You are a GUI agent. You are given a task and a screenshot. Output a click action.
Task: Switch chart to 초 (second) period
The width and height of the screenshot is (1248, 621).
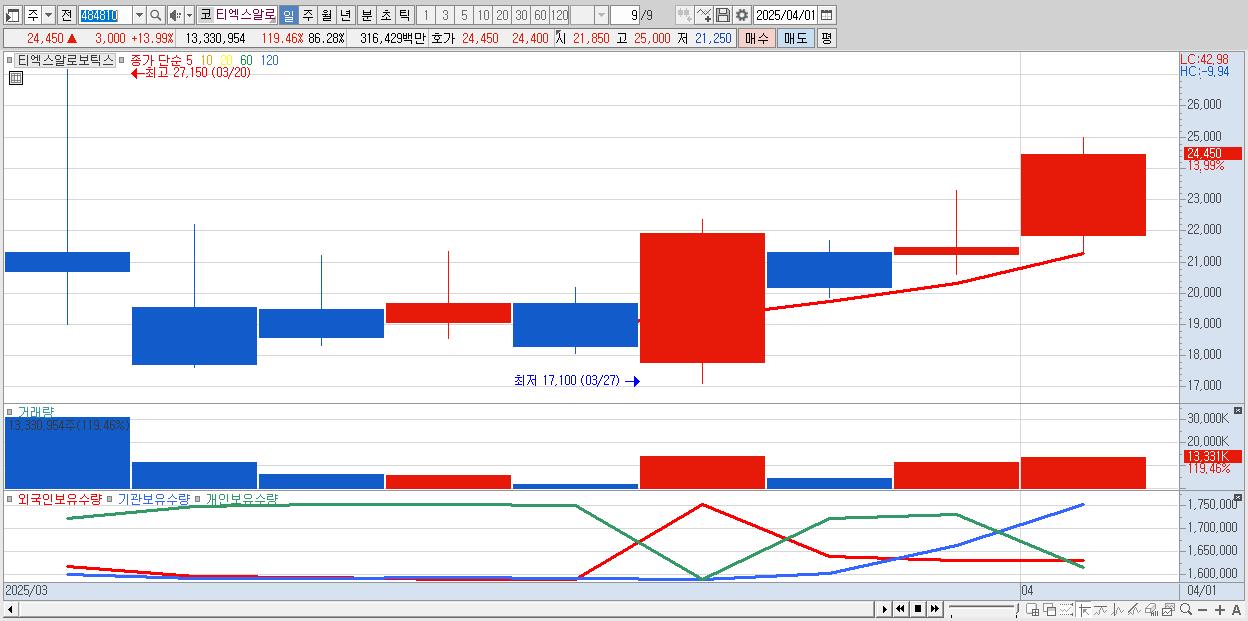pyautogui.click(x=385, y=15)
